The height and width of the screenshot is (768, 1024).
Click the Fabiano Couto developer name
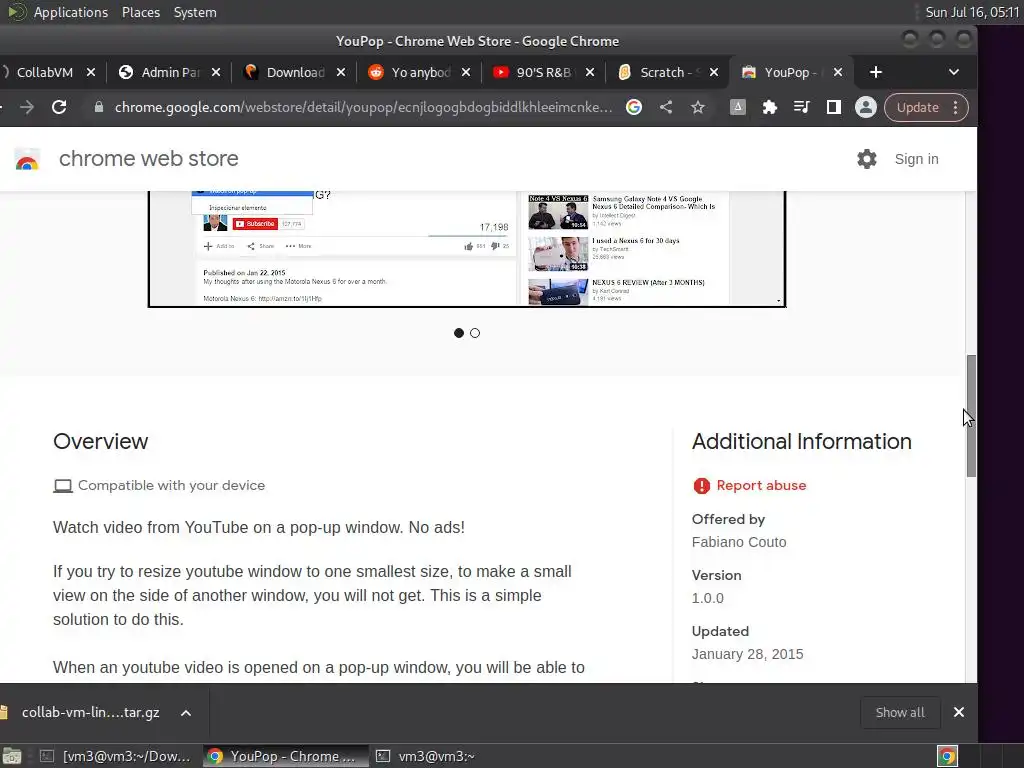(739, 542)
